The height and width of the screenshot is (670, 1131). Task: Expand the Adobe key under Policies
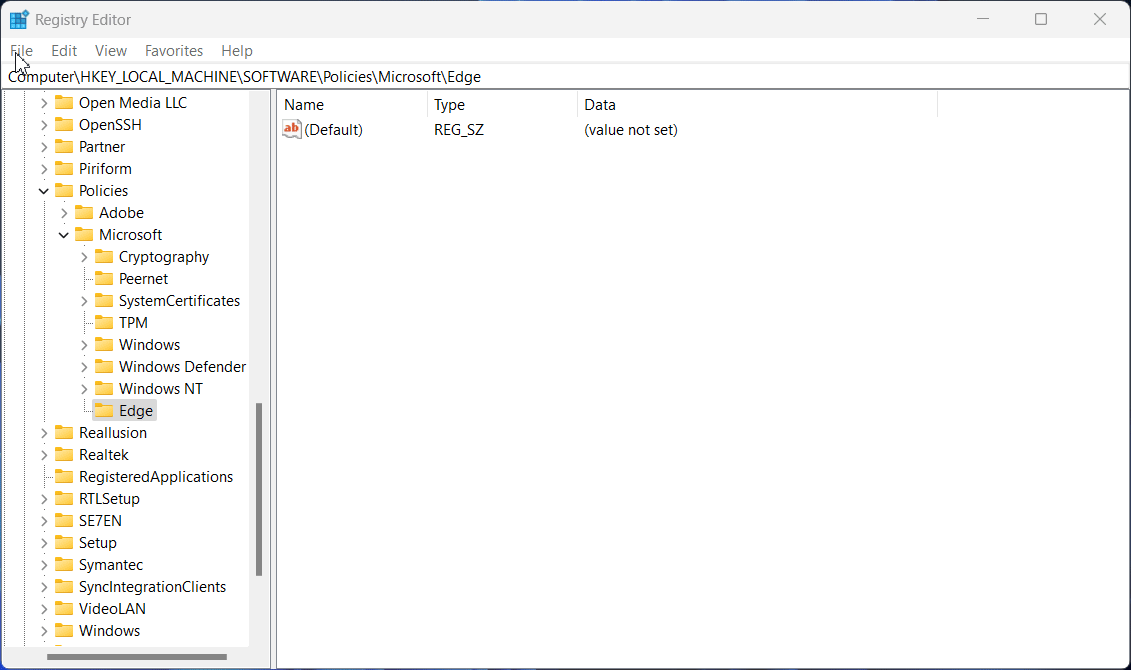click(64, 213)
